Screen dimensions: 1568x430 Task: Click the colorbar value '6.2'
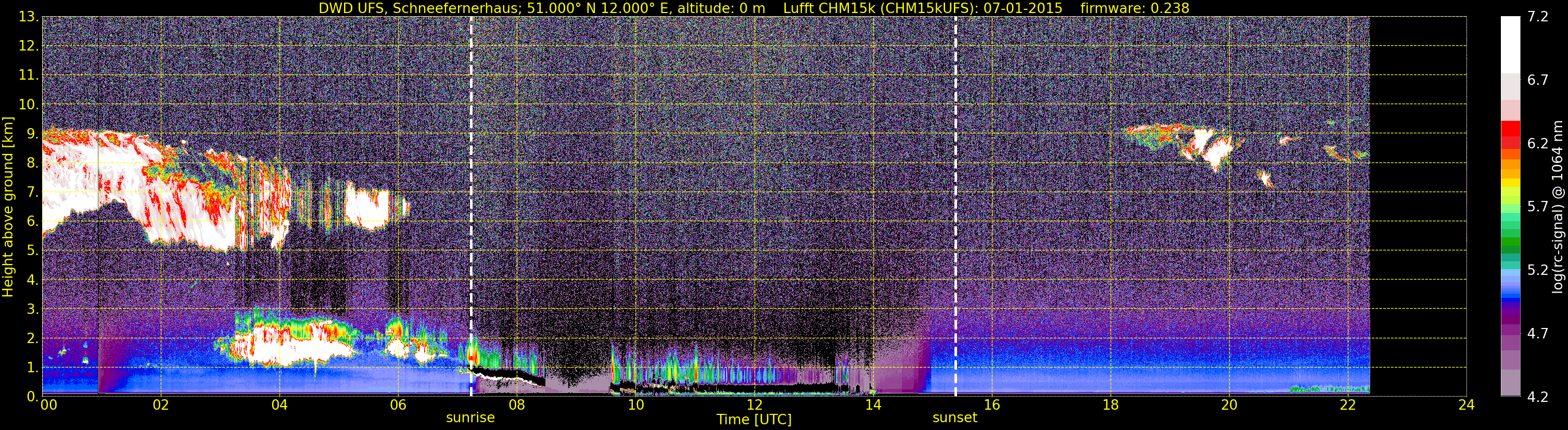(x=1538, y=144)
